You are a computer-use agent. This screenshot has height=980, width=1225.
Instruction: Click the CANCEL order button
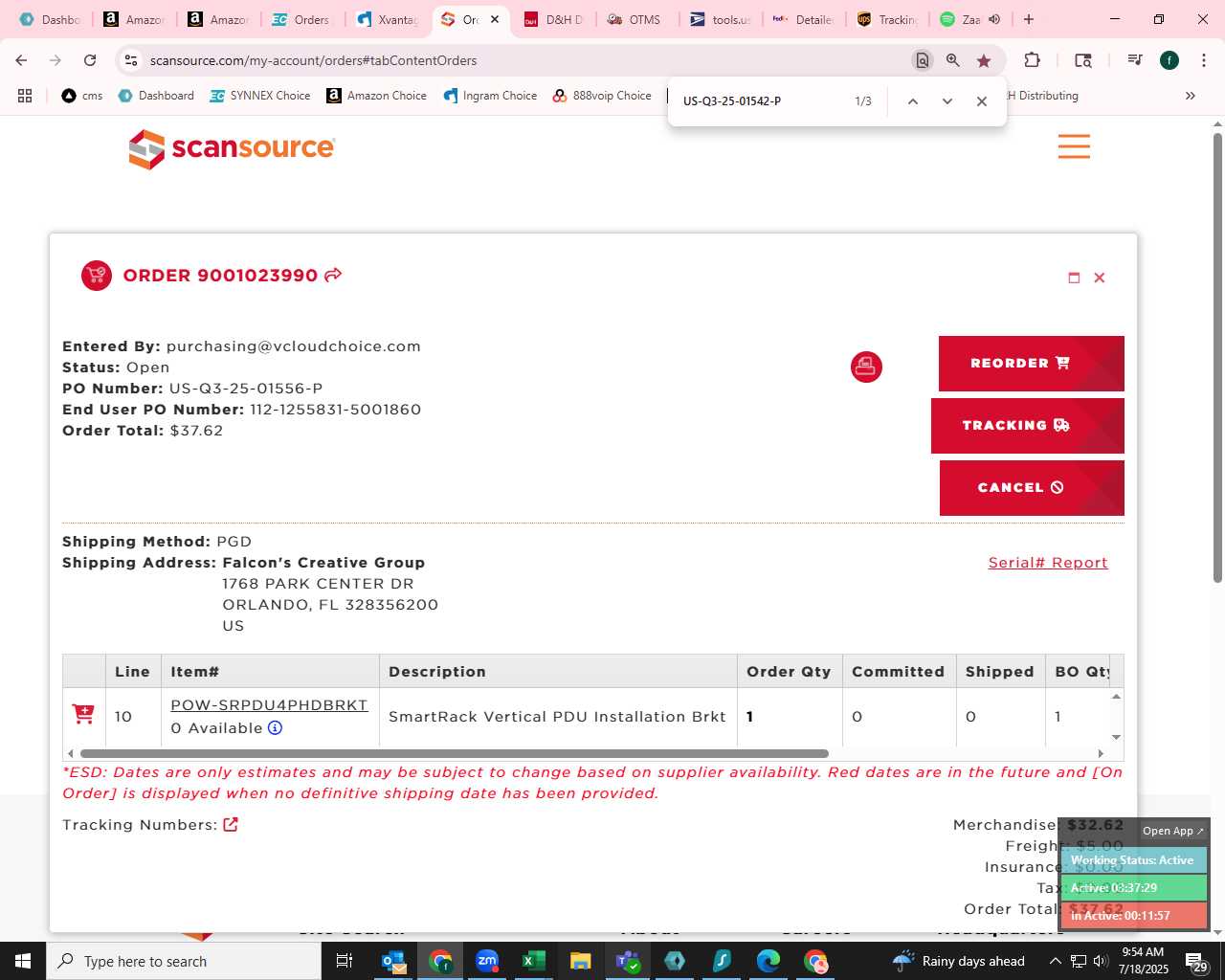click(x=1032, y=488)
